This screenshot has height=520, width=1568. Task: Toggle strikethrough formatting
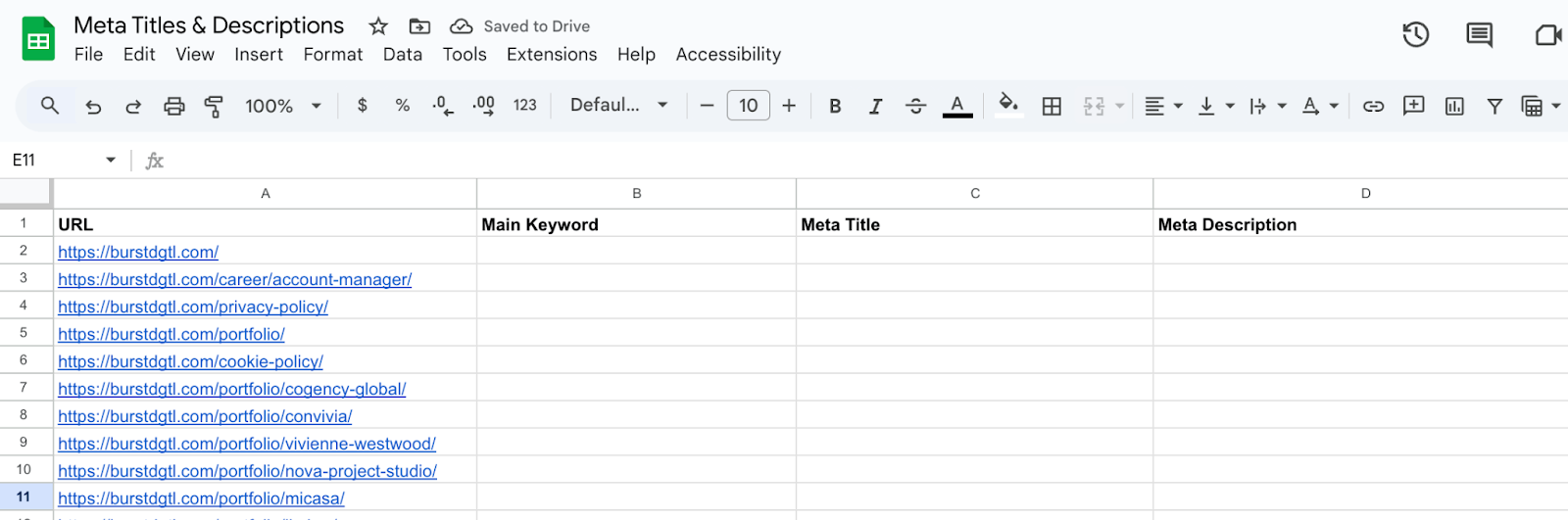tap(916, 106)
